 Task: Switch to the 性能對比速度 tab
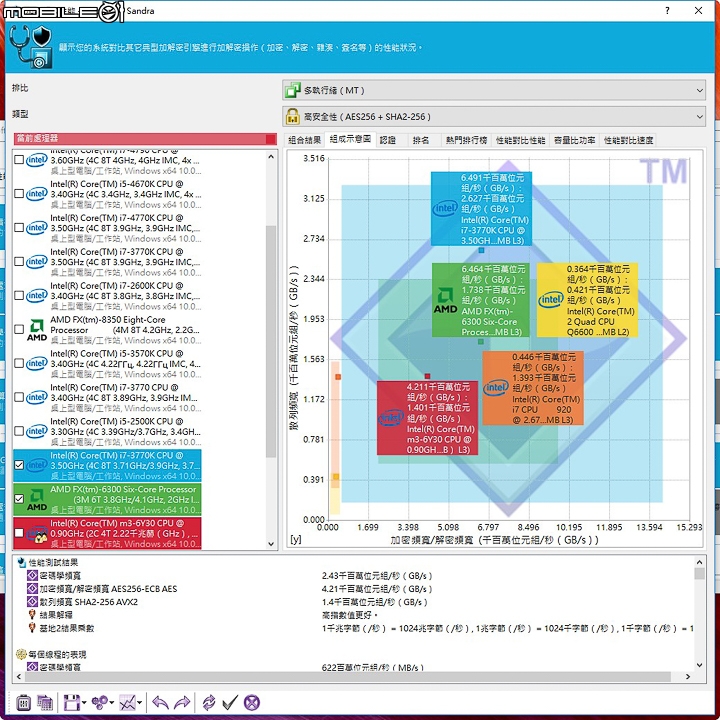[628, 140]
